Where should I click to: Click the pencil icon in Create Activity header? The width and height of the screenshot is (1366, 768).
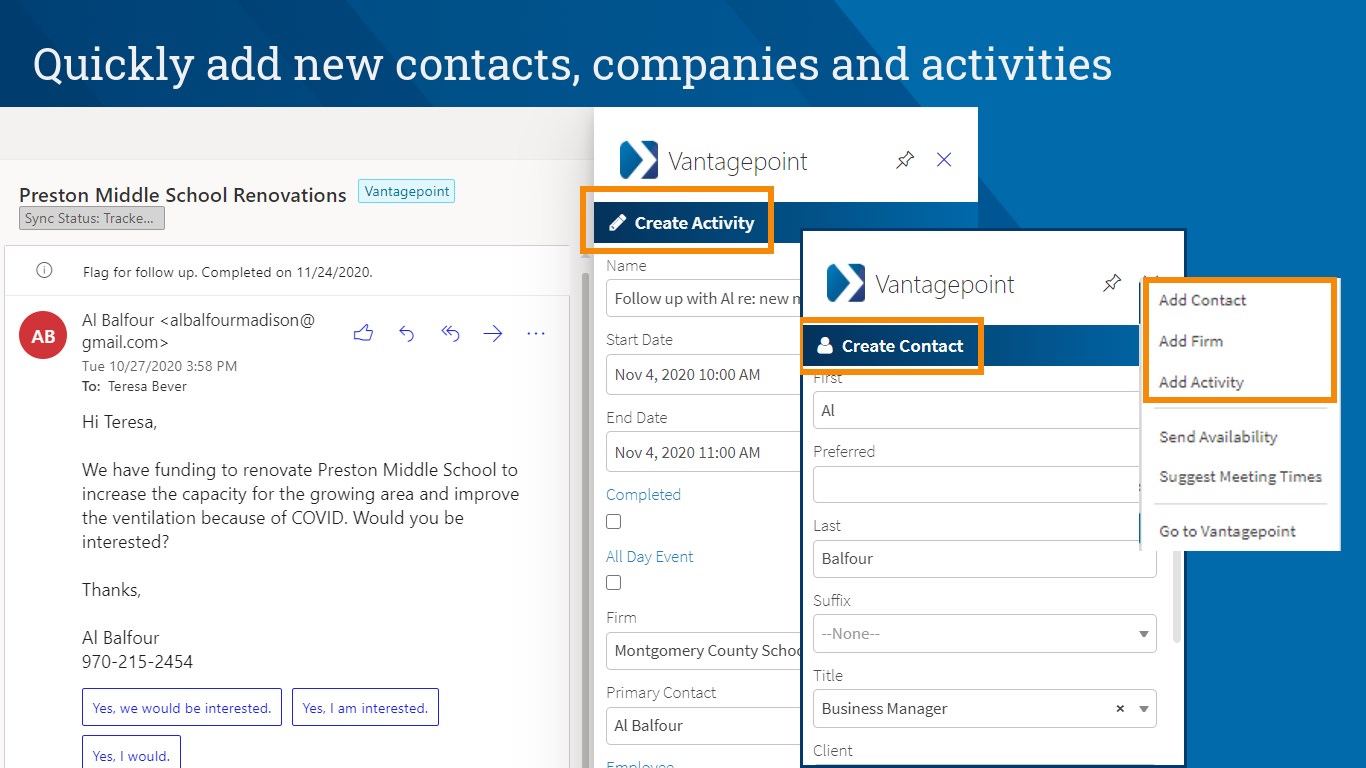click(618, 223)
